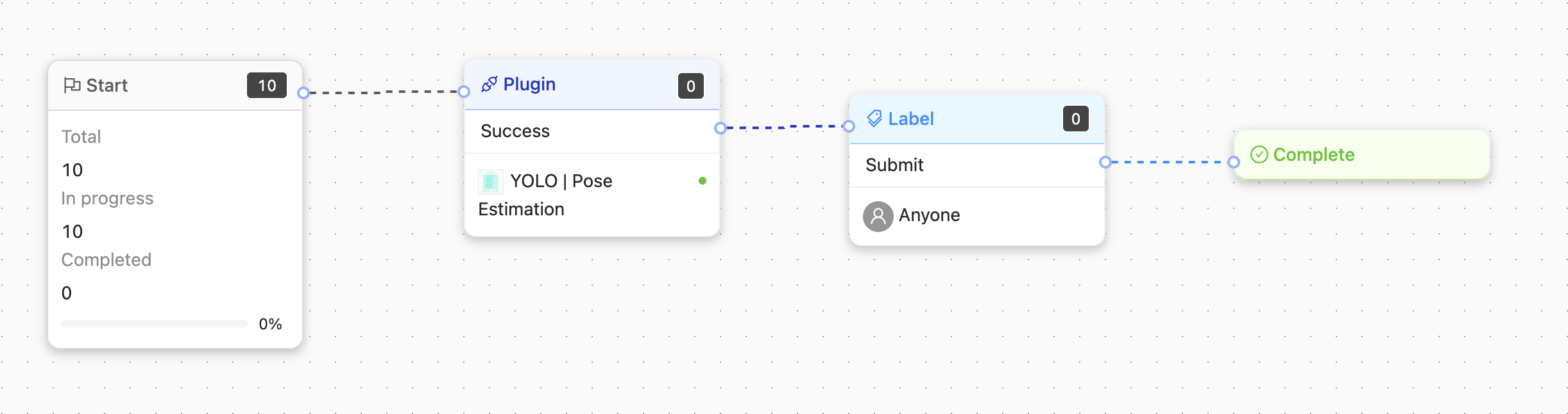Click the Submit output connector on Label

[x=1105, y=162]
